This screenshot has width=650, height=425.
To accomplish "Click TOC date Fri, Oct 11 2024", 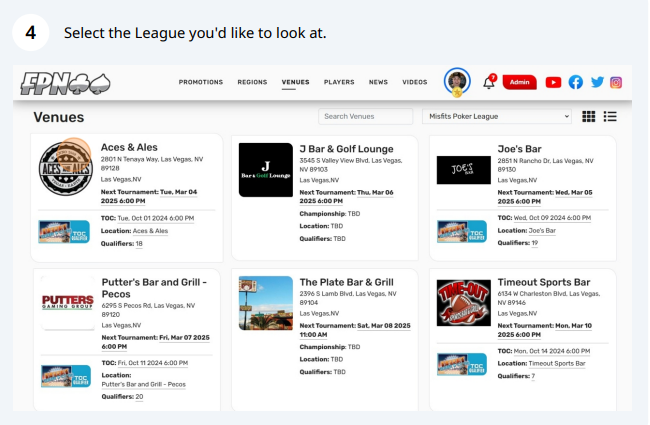I will (x=153, y=363).
